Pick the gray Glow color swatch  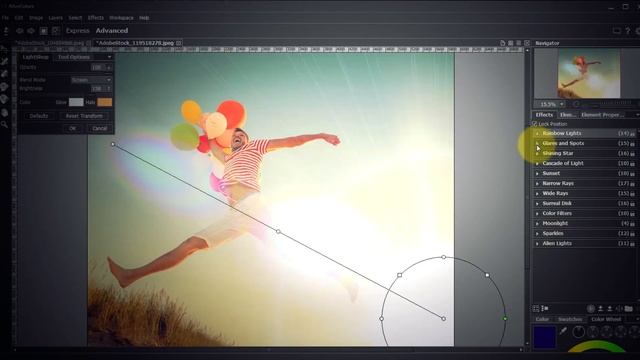76,102
